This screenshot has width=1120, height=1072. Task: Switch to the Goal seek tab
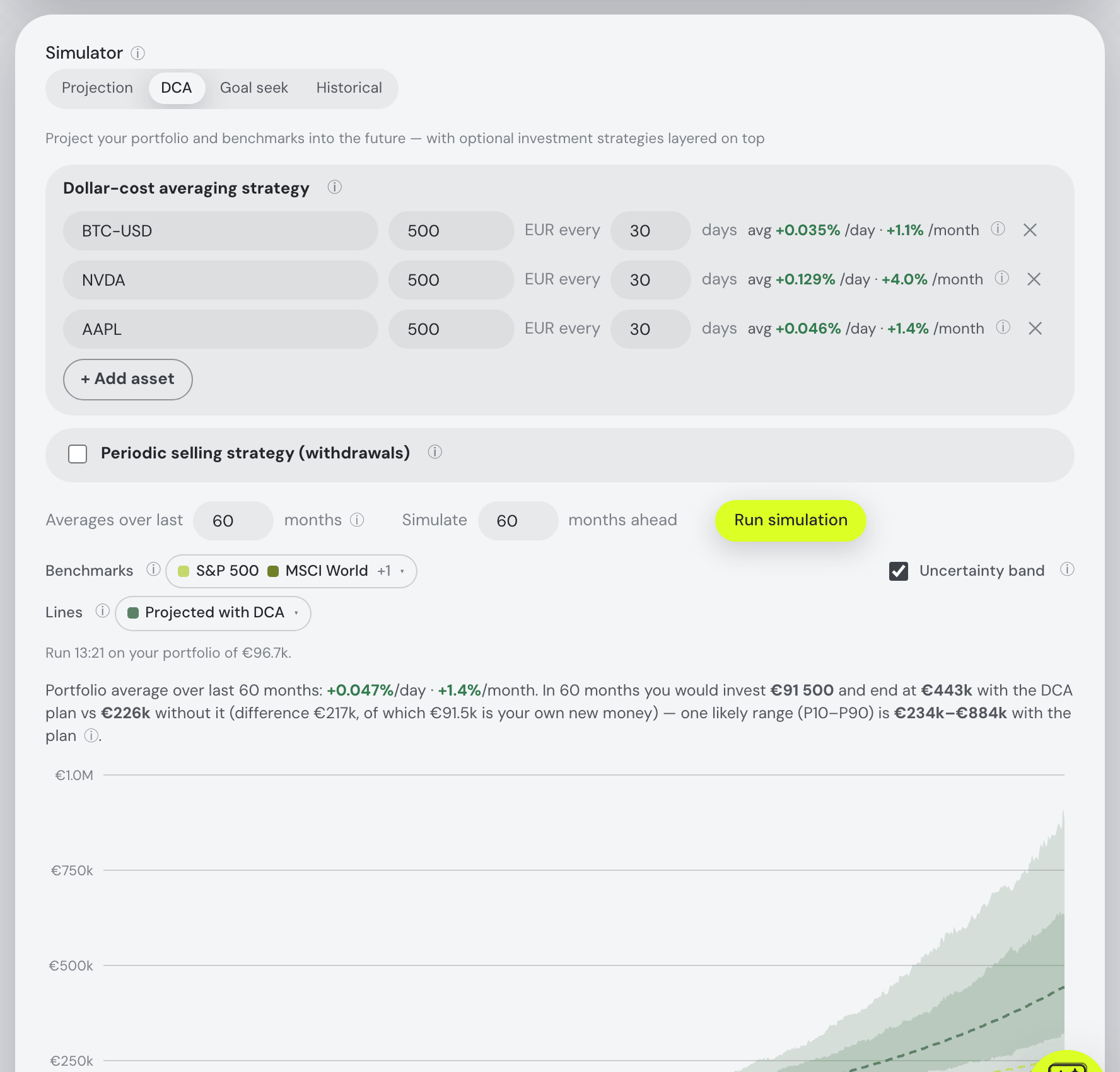coord(254,88)
